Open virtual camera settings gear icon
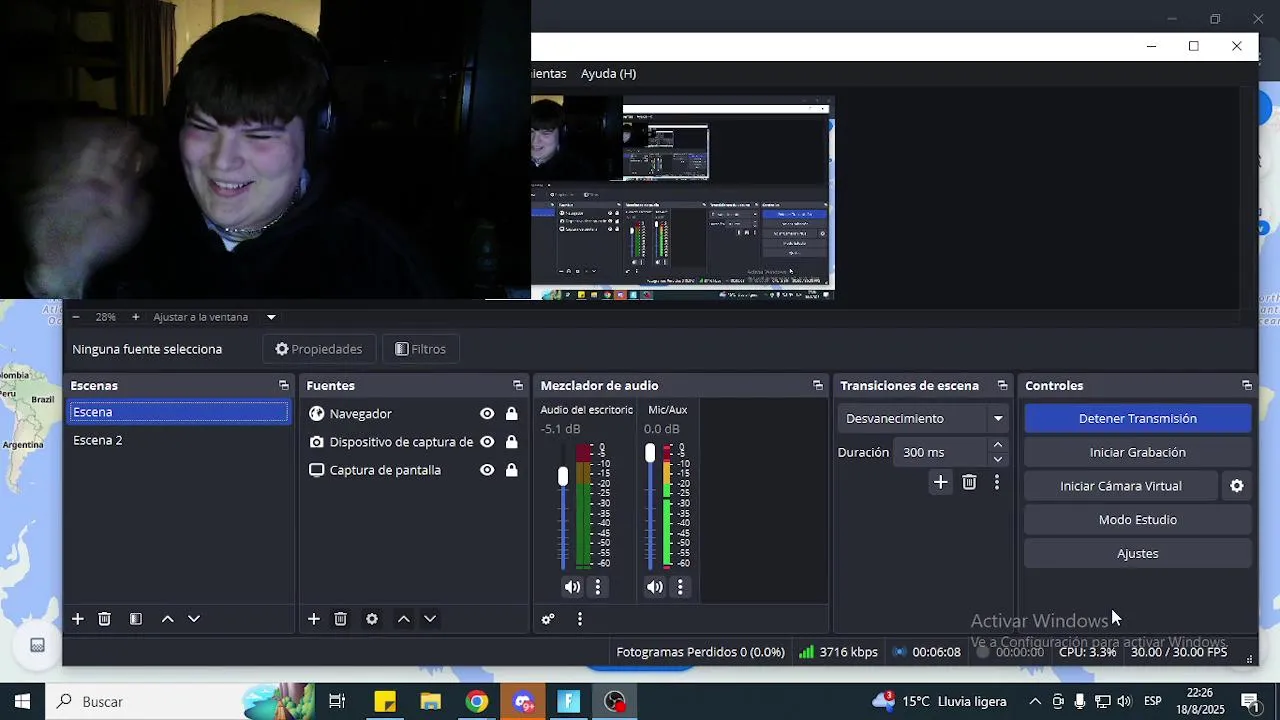The height and width of the screenshot is (720, 1280). point(1237,486)
